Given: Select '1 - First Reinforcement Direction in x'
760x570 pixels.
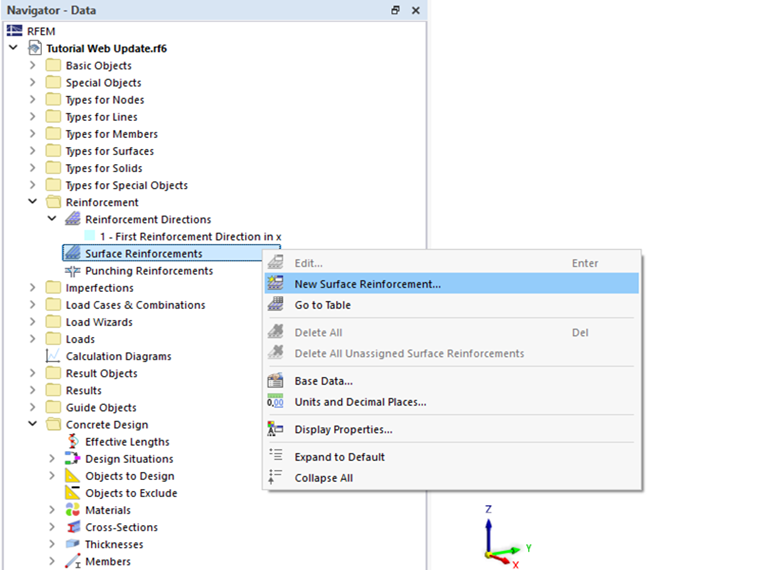Looking at the screenshot, I should [190, 237].
